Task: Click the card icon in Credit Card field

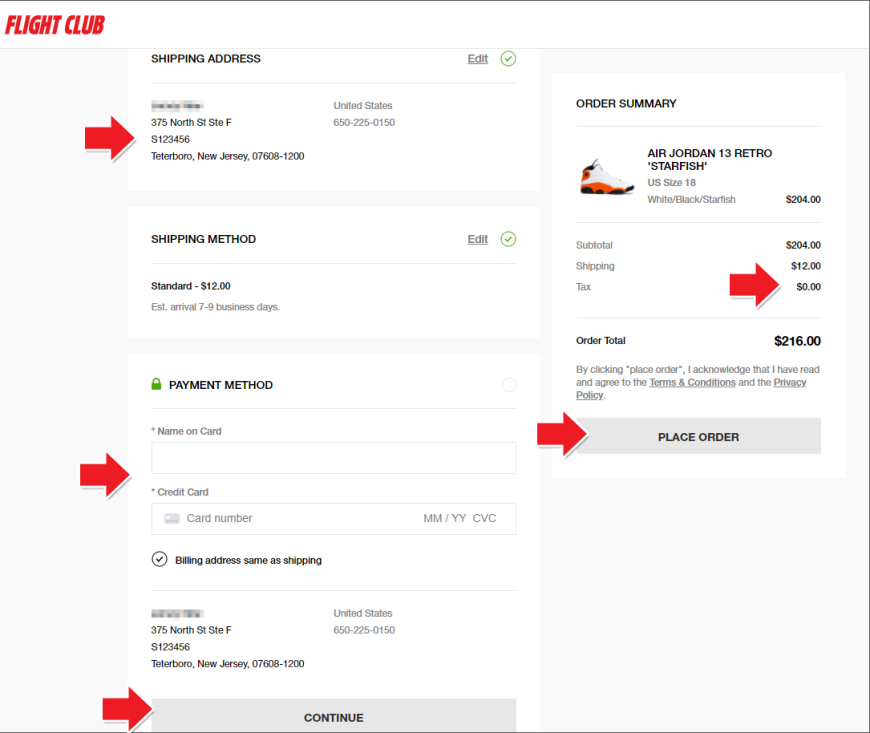Action: (172, 518)
